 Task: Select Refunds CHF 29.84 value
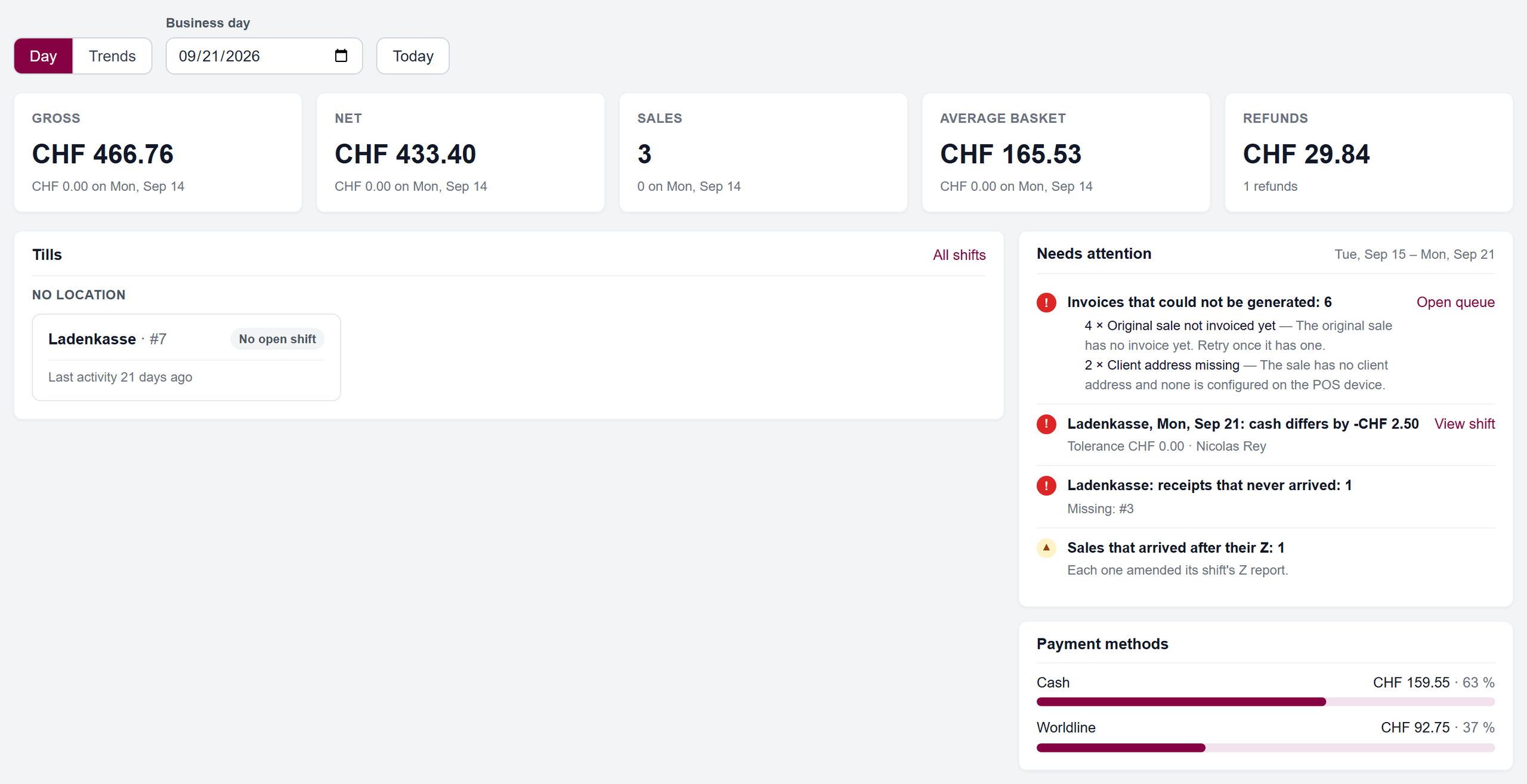[1306, 154]
